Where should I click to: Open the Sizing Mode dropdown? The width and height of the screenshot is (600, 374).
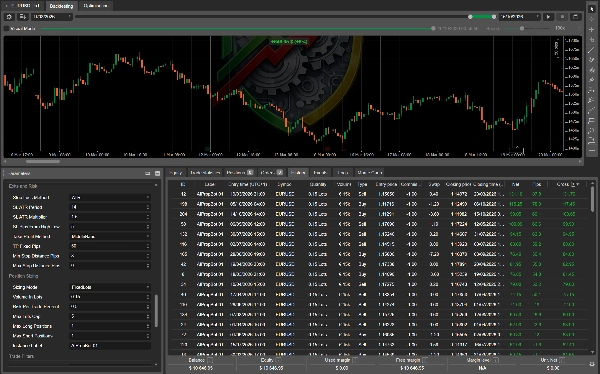tap(109, 287)
